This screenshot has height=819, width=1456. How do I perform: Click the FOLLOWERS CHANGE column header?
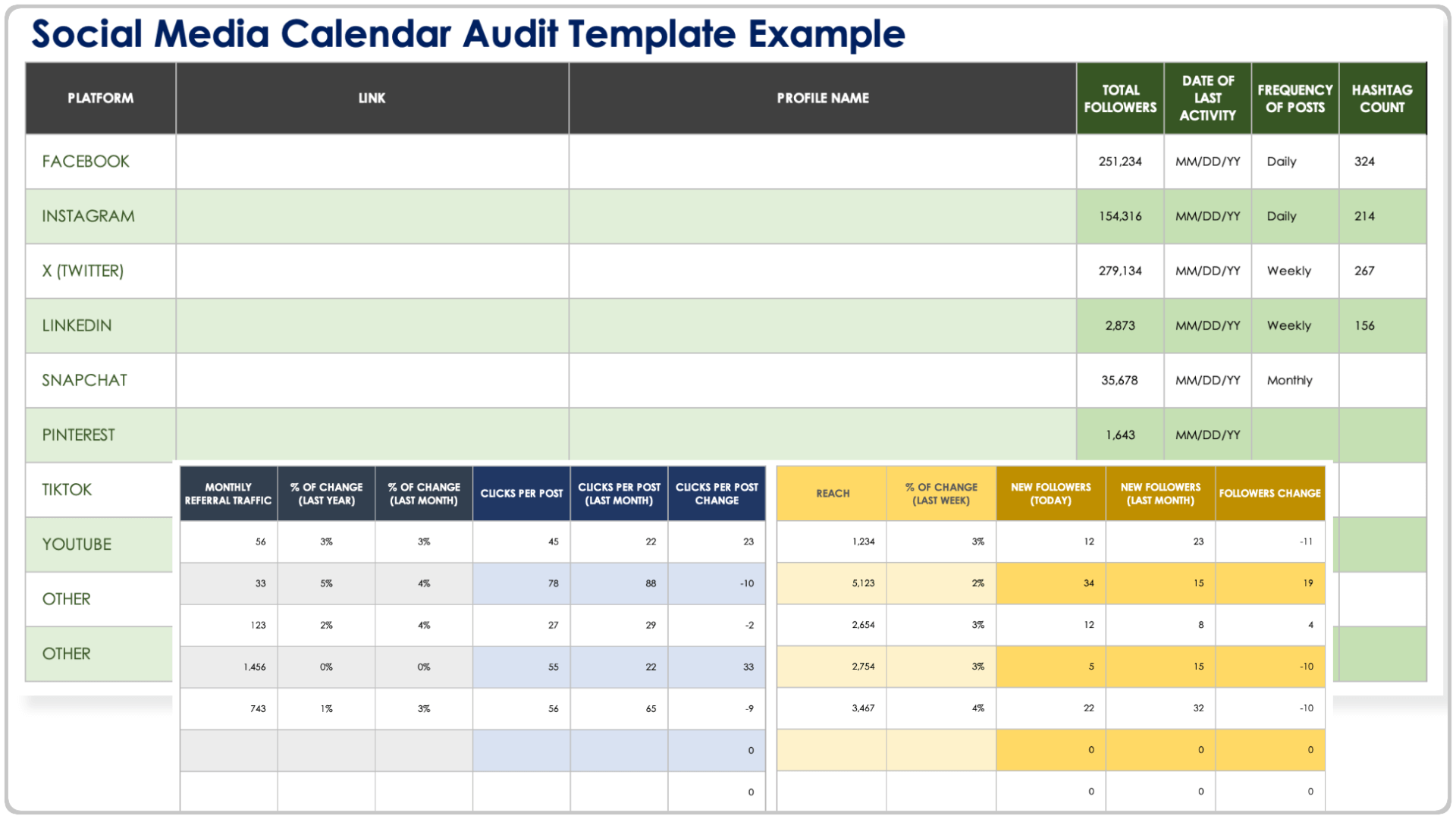(x=1269, y=494)
